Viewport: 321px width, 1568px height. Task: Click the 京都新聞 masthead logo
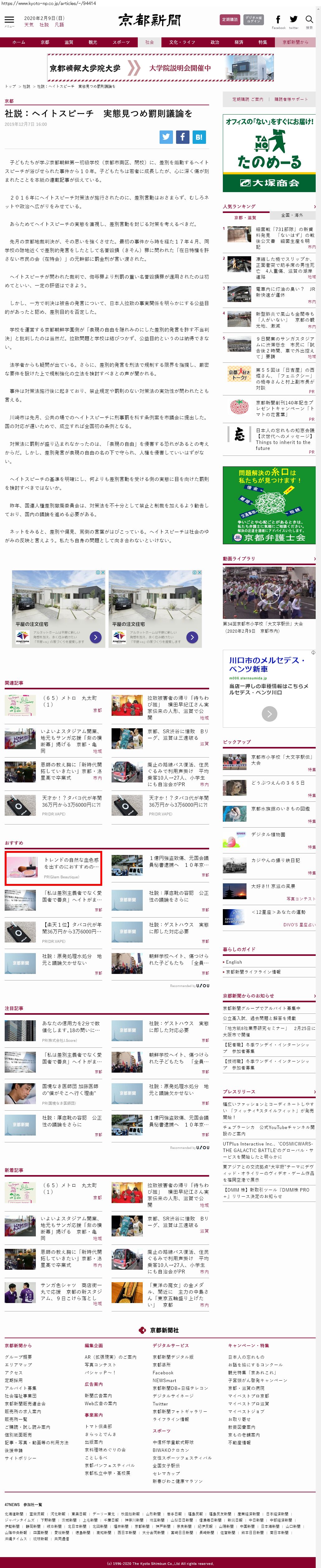point(149,20)
